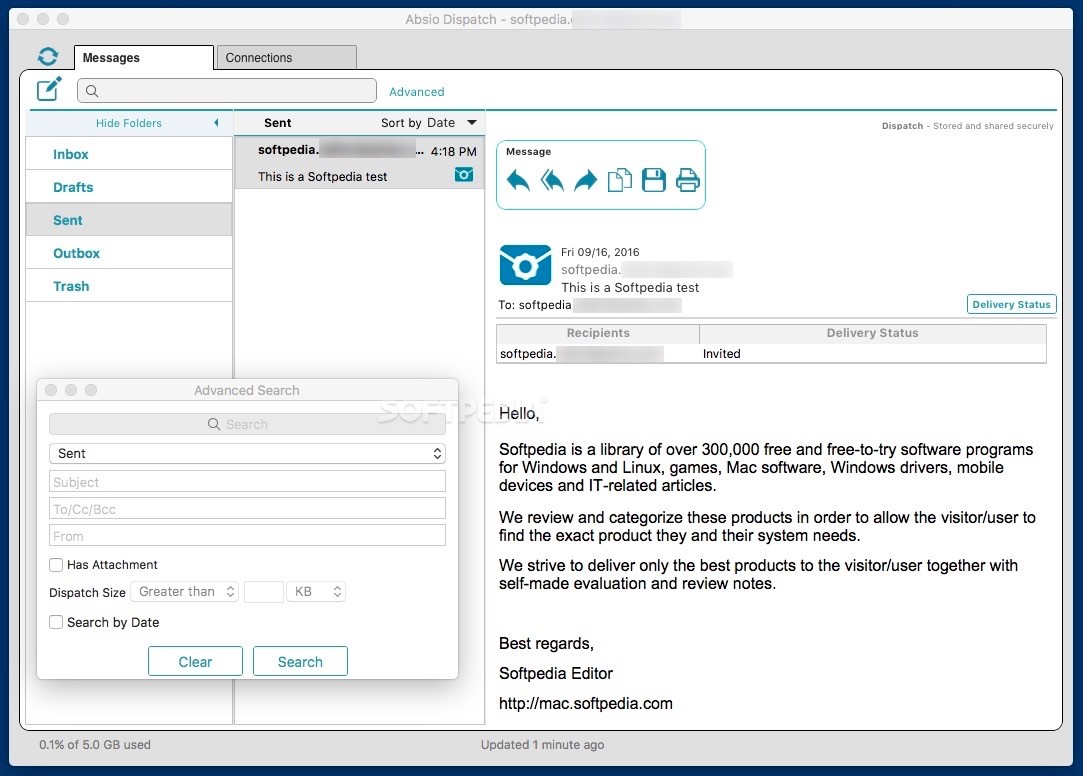Click Clear button in Advanced Search
Viewport: 1083px width, 776px height.
coord(195,661)
